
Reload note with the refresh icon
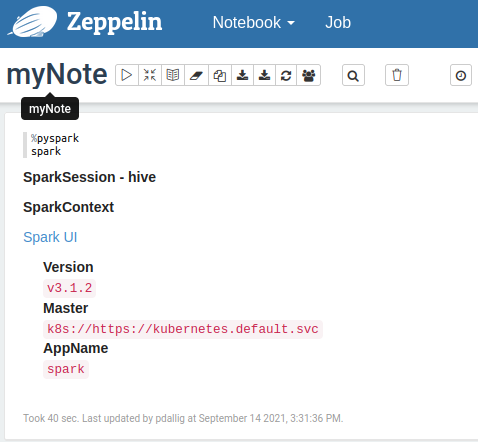point(286,75)
